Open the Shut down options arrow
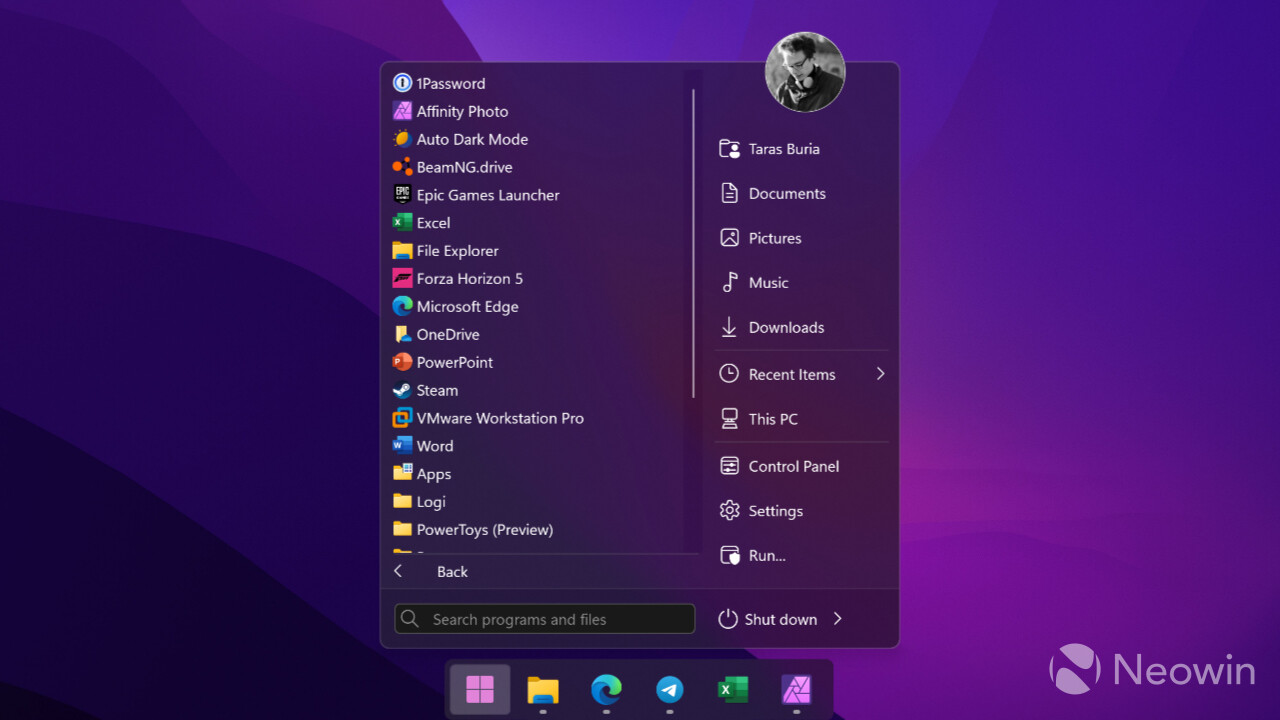1280x720 pixels. (x=838, y=619)
